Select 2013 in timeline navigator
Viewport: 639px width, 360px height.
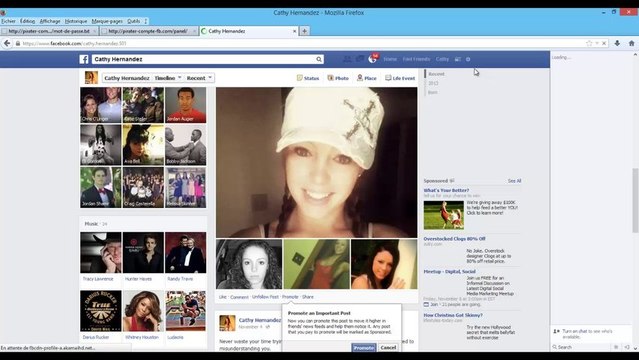(x=433, y=83)
